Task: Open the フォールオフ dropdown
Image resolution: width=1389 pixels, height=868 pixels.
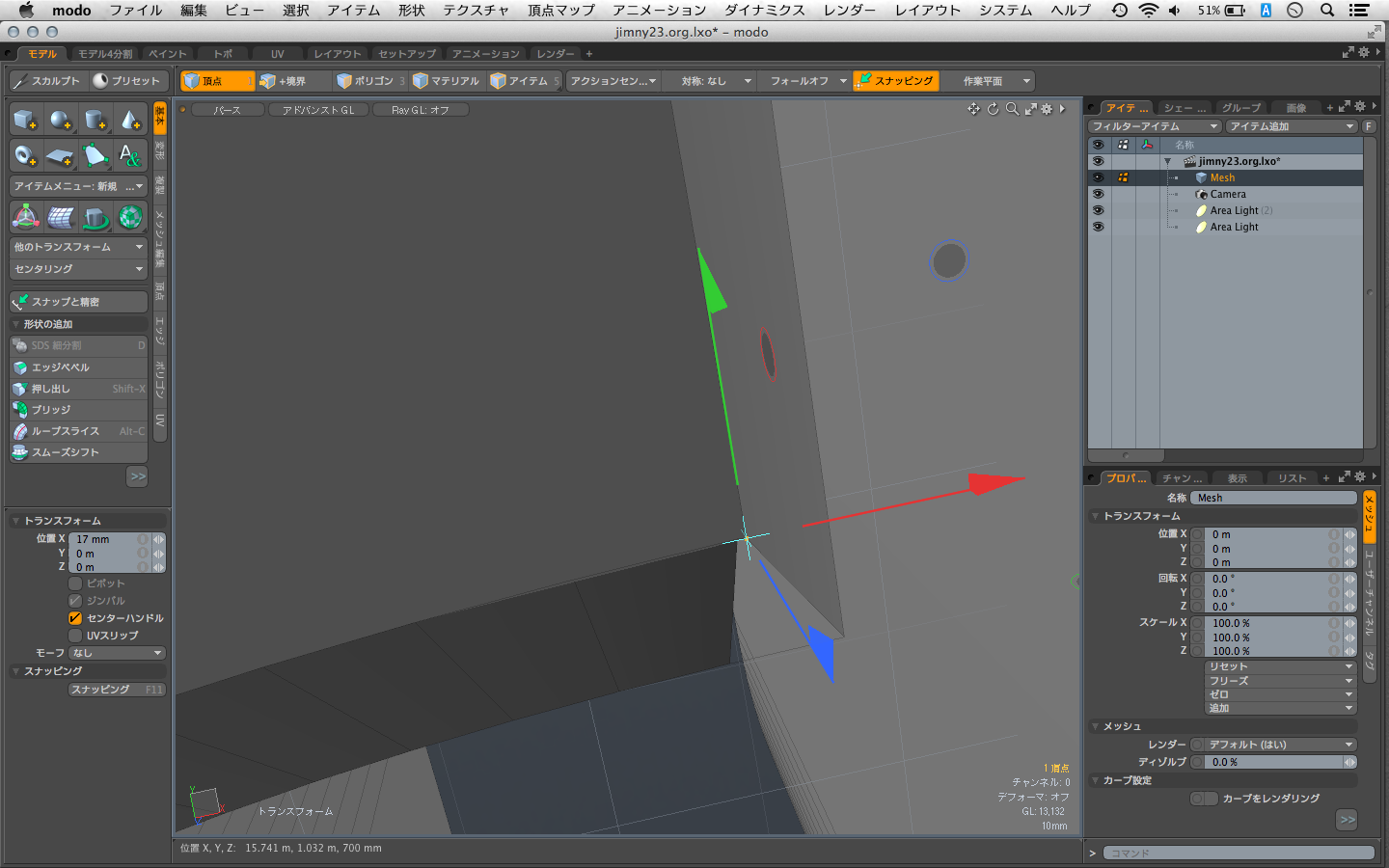Action: click(x=806, y=81)
